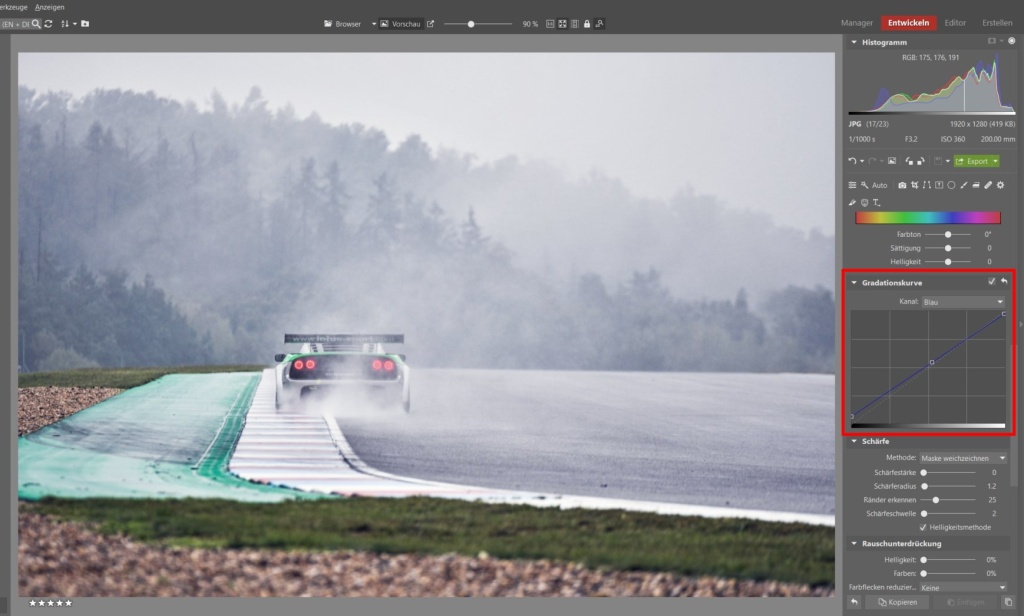Image resolution: width=1024 pixels, height=616 pixels.
Task: Select the Radial filter circle tool
Action: [952, 185]
